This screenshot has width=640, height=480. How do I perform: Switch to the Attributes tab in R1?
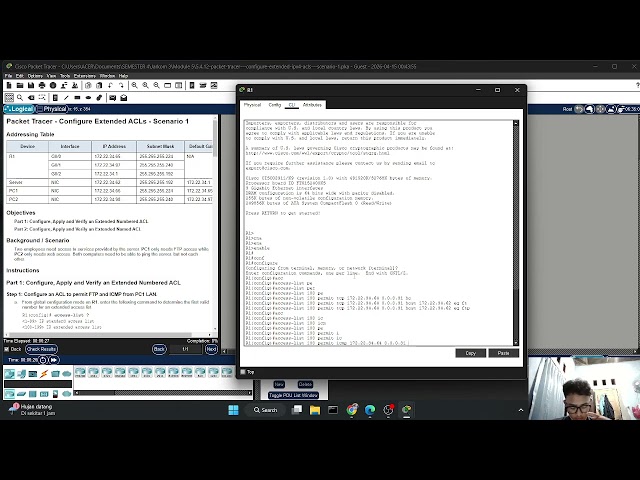(312, 105)
